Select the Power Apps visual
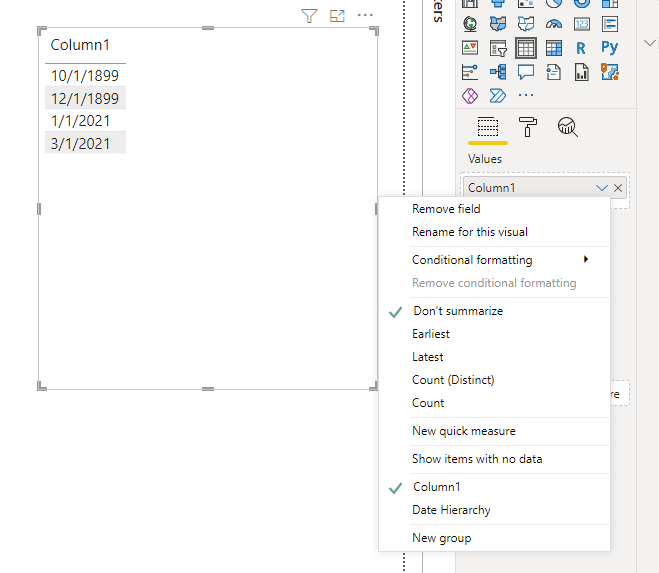The image size is (659, 573). pyautogui.click(x=470, y=96)
